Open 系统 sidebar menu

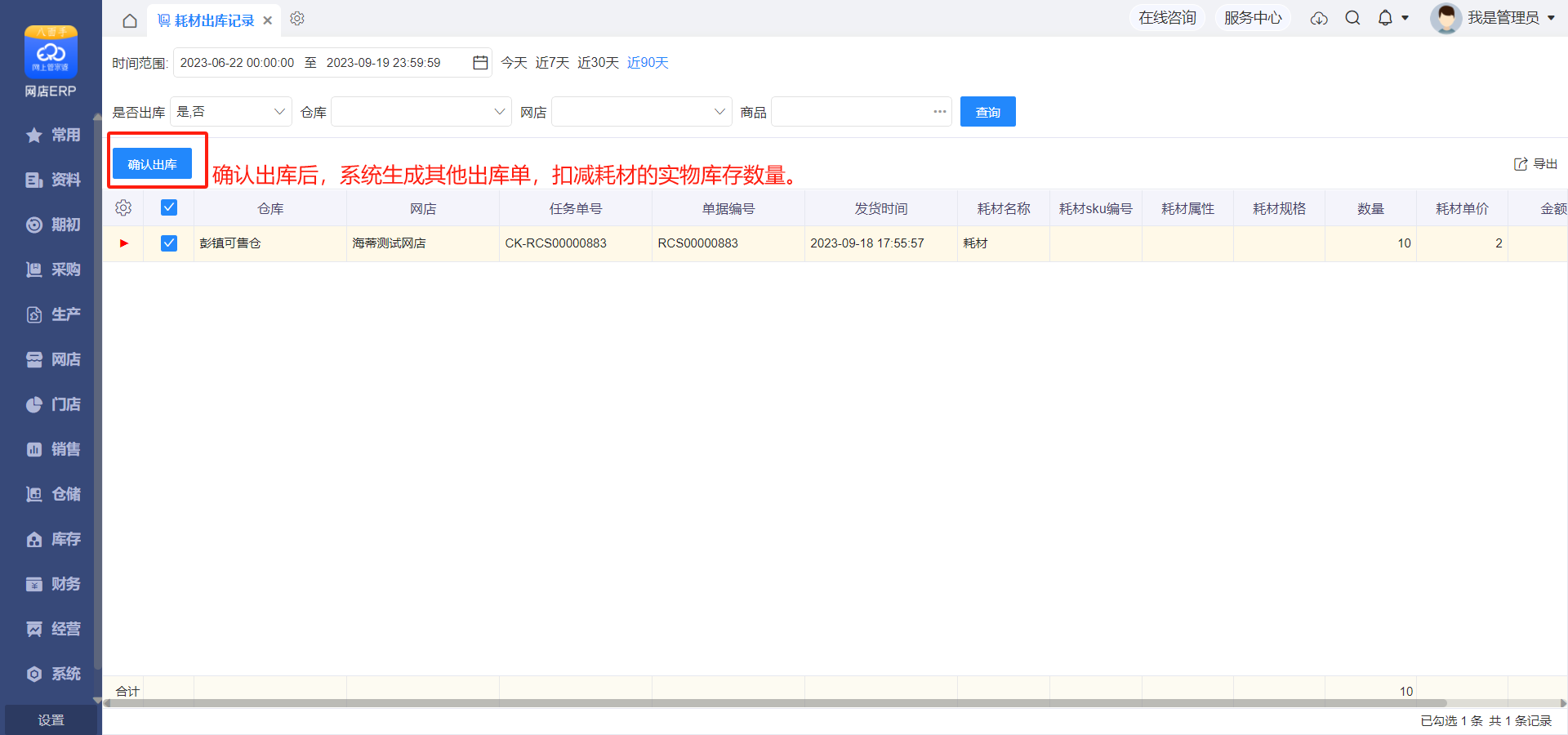point(52,674)
